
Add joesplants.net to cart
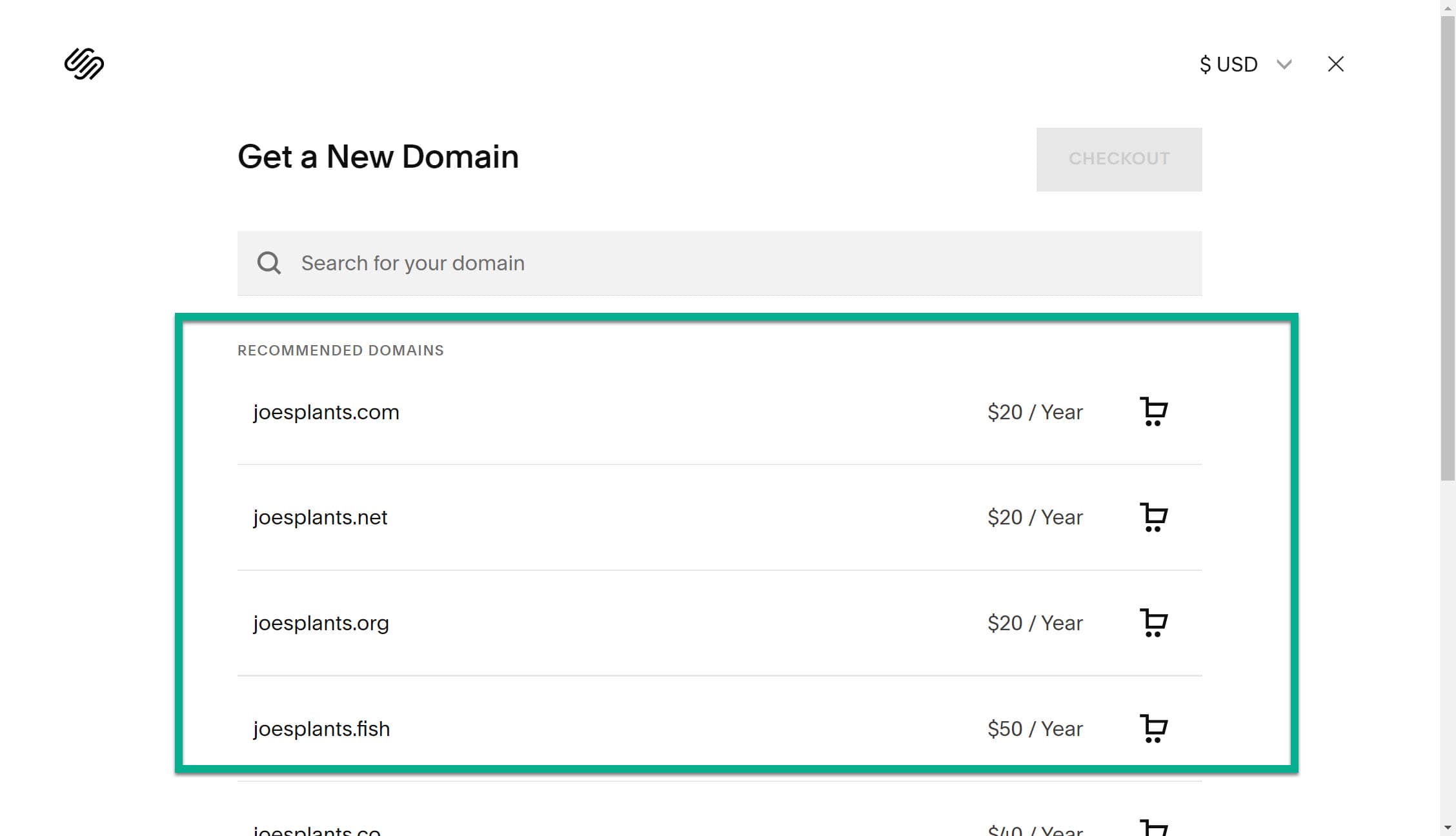click(1153, 517)
